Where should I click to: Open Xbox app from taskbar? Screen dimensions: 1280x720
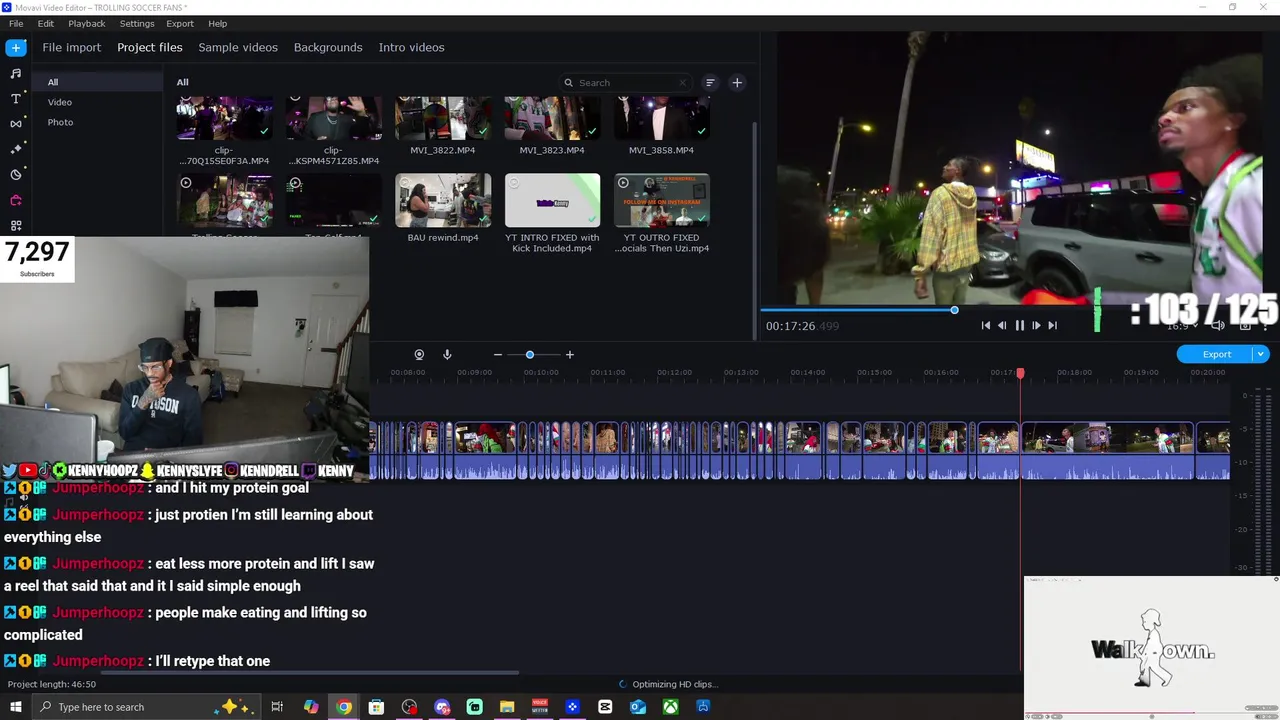(670, 707)
